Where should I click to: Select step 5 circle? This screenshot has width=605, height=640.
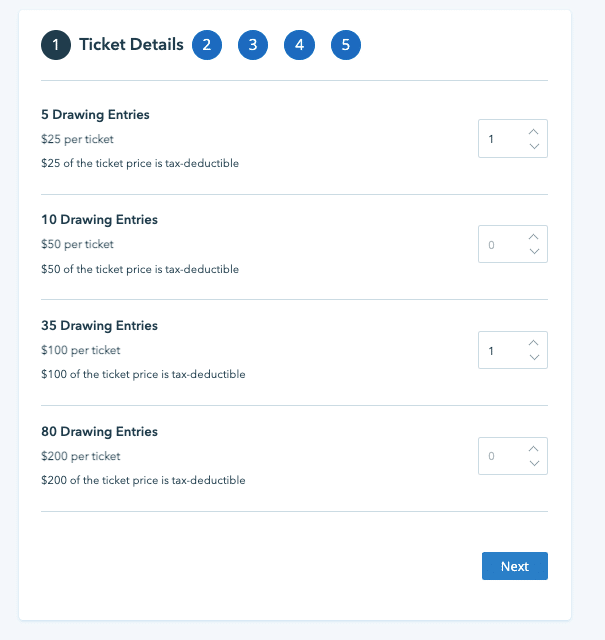(x=345, y=45)
